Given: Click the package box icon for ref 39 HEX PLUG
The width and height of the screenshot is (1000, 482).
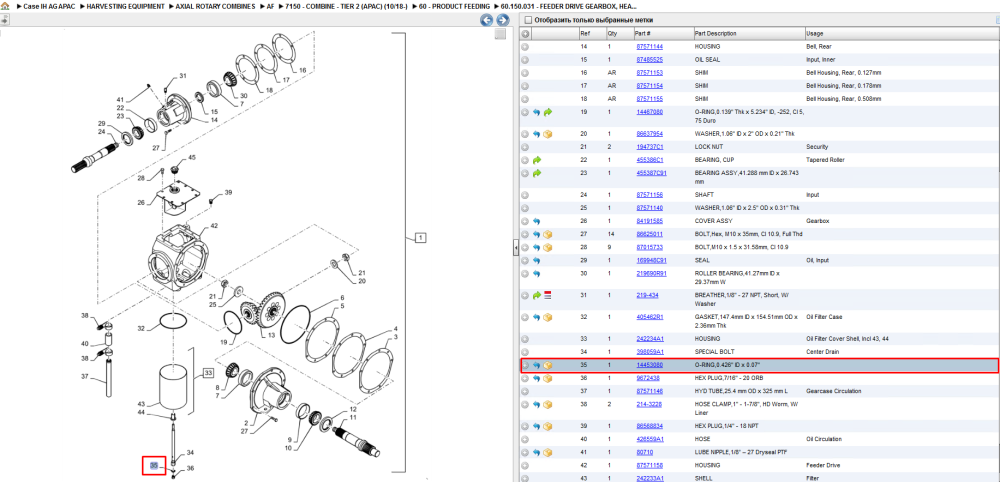Looking at the screenshot, I should [547, 426].
